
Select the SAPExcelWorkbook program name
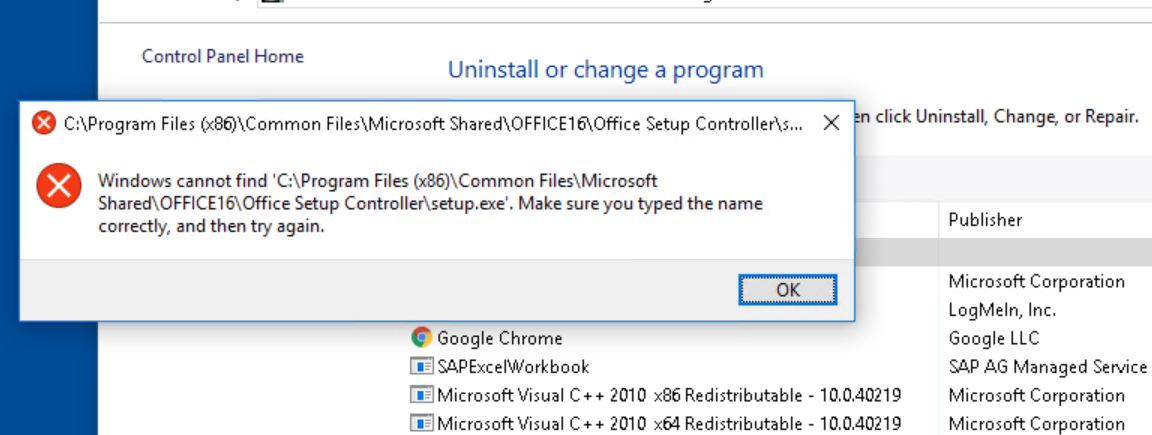click(513, 366)
